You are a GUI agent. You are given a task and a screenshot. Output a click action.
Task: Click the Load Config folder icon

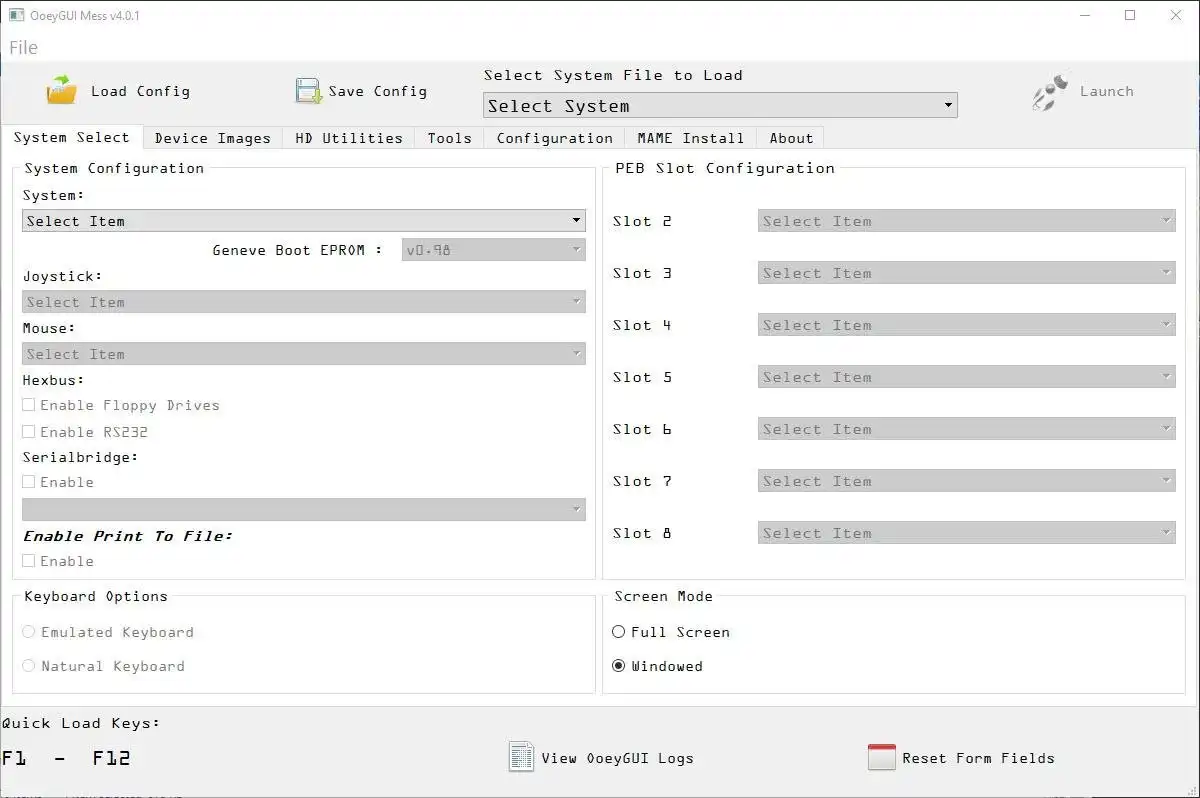(x=62, y=90)
